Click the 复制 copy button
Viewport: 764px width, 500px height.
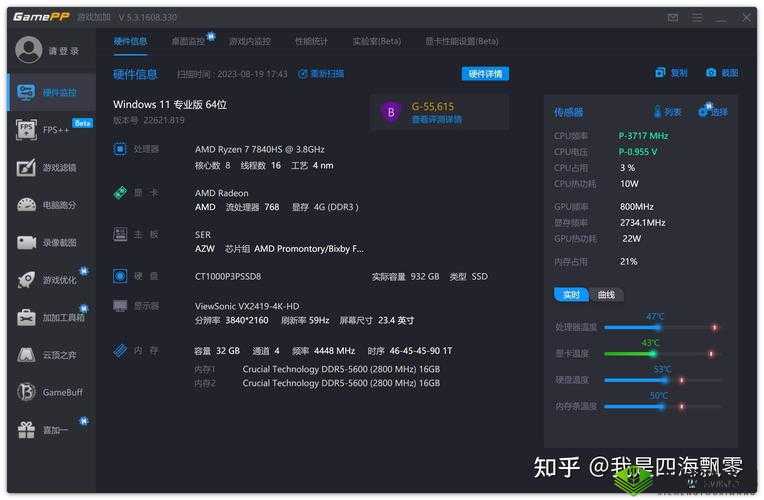pyautogui.click(x=671, y=73)
